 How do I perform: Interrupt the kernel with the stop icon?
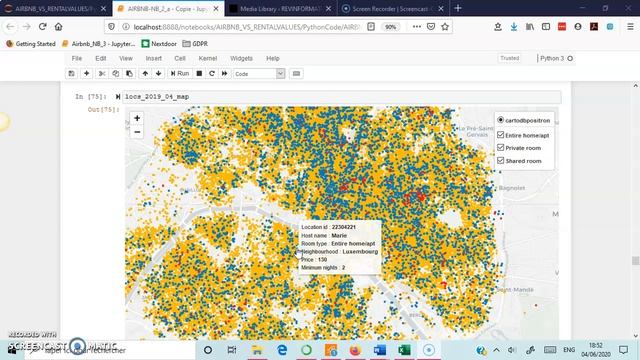point(199,73)
